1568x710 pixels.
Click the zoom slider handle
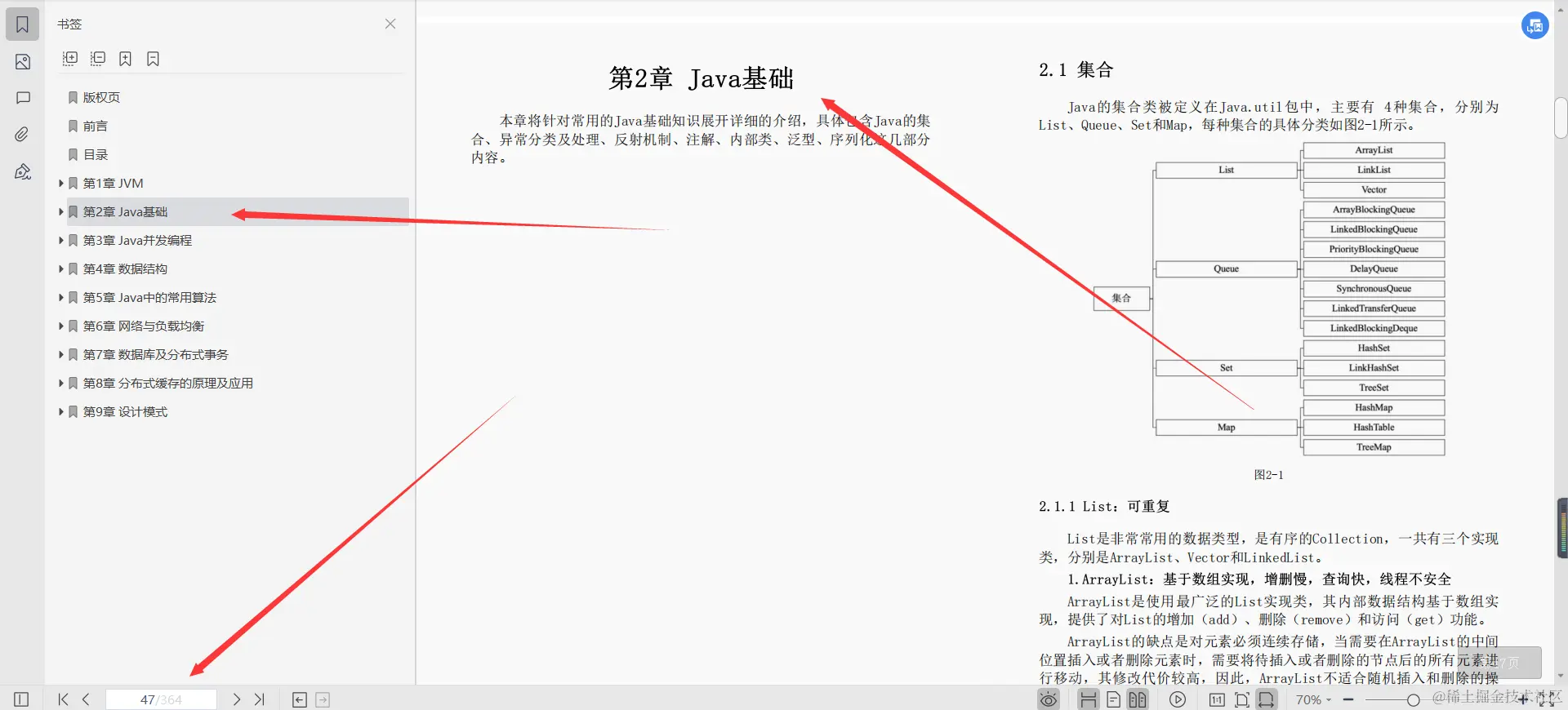1413,699
